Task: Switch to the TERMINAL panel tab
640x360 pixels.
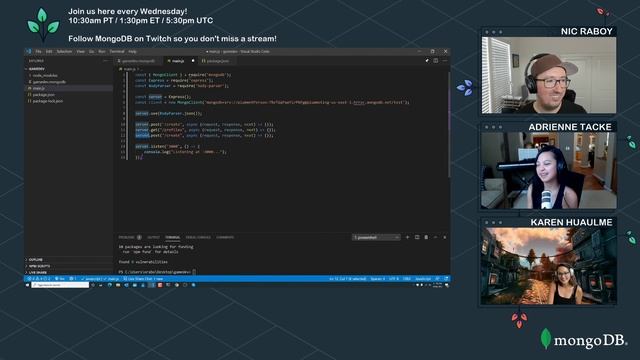Action: [x=172, y=237]
